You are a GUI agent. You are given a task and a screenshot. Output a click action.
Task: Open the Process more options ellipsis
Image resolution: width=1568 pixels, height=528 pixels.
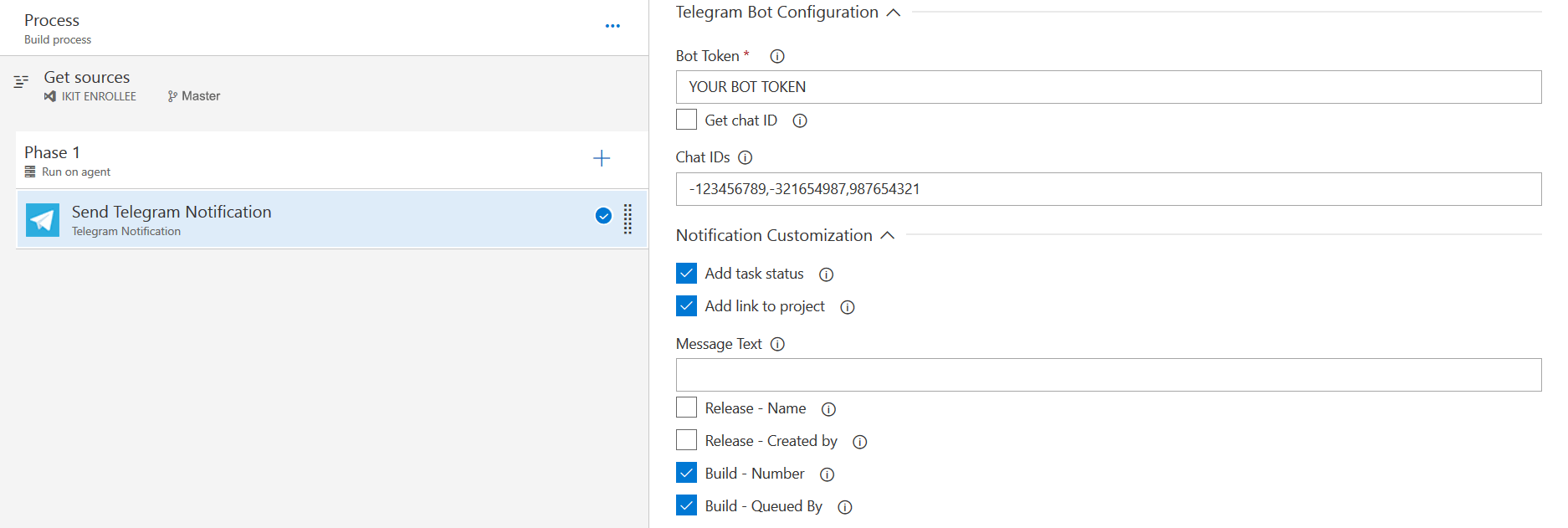tap(612, 26)
